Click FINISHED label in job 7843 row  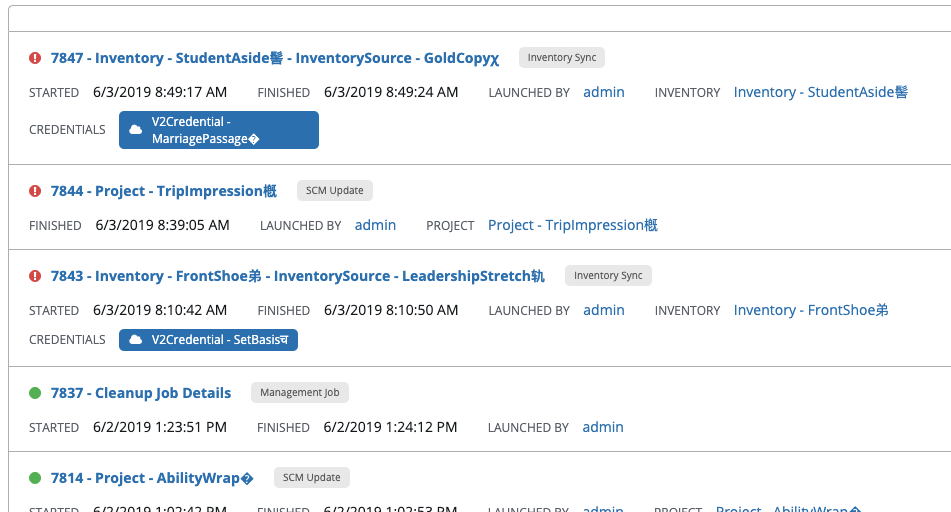283,311
